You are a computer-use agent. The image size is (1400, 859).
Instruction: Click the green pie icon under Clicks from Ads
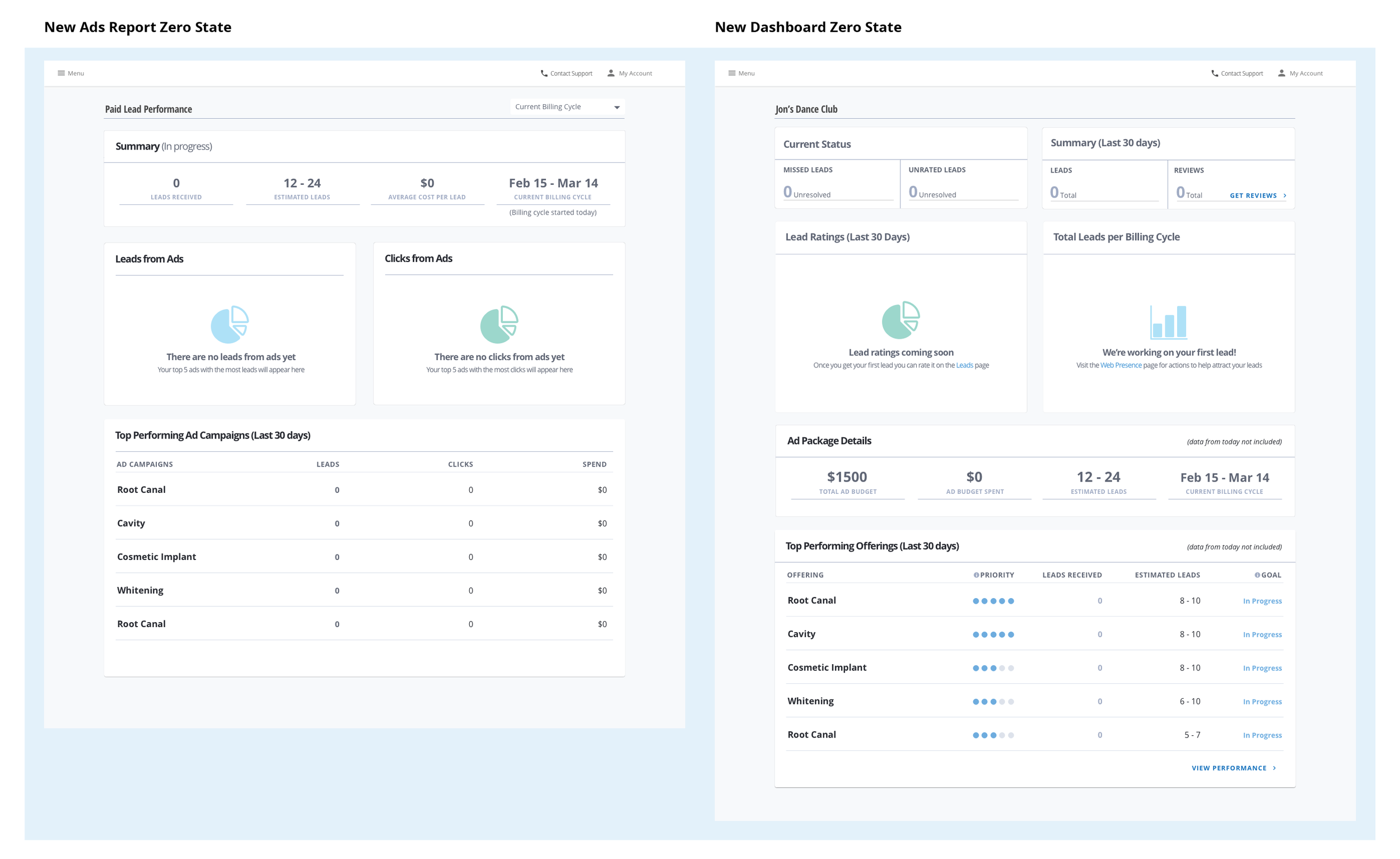(x=500, y=324)
